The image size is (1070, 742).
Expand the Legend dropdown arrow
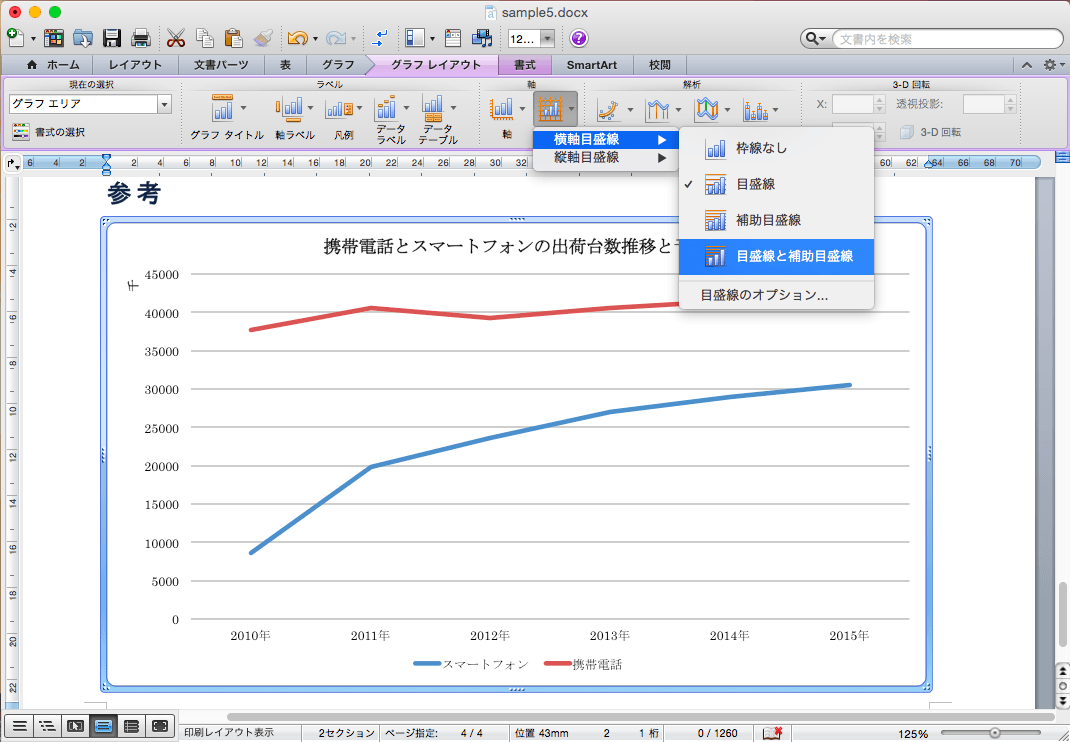pos(360,108)
